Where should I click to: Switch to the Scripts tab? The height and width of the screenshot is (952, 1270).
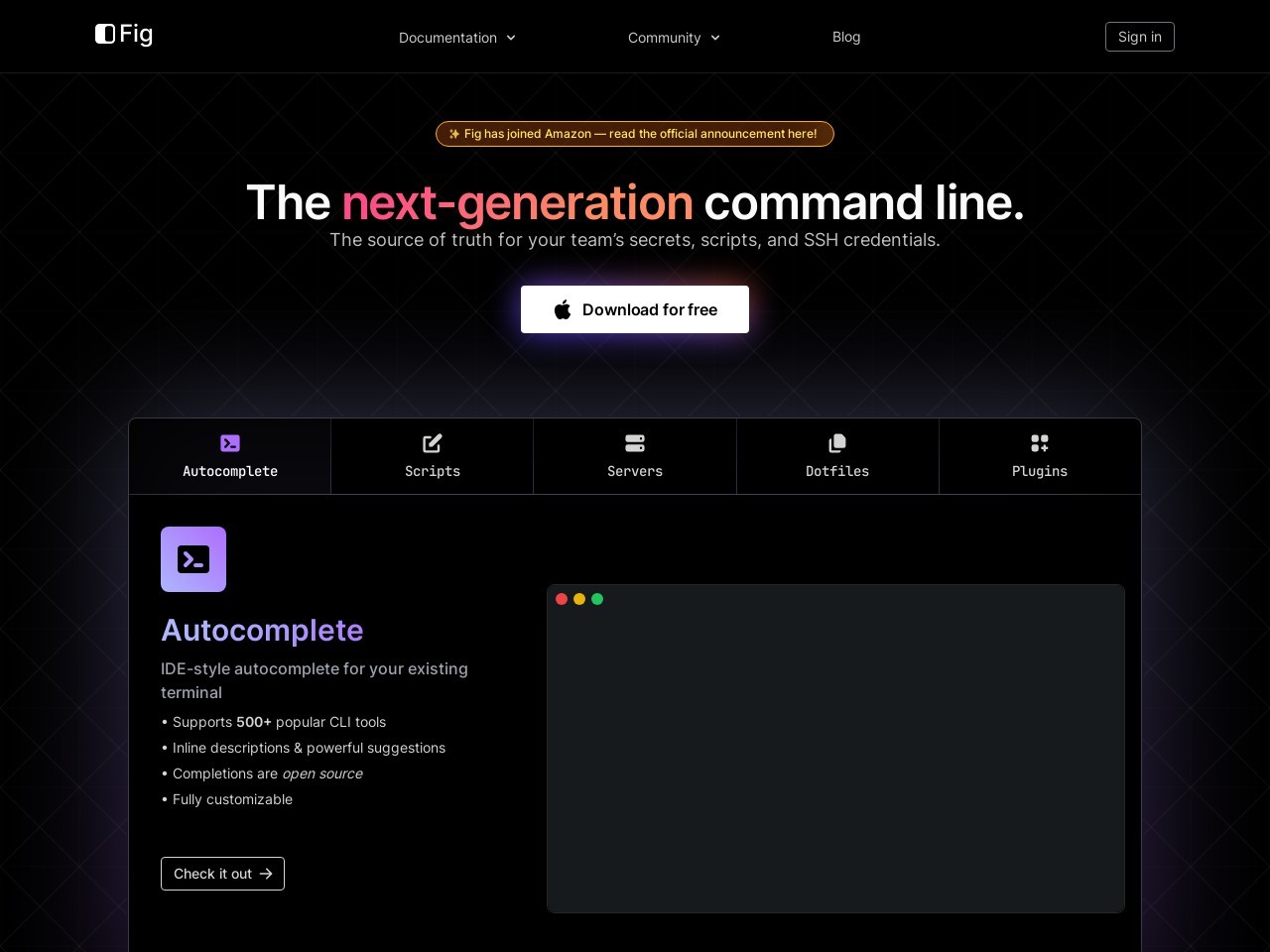pyautogui.click(x=433, y=456)
